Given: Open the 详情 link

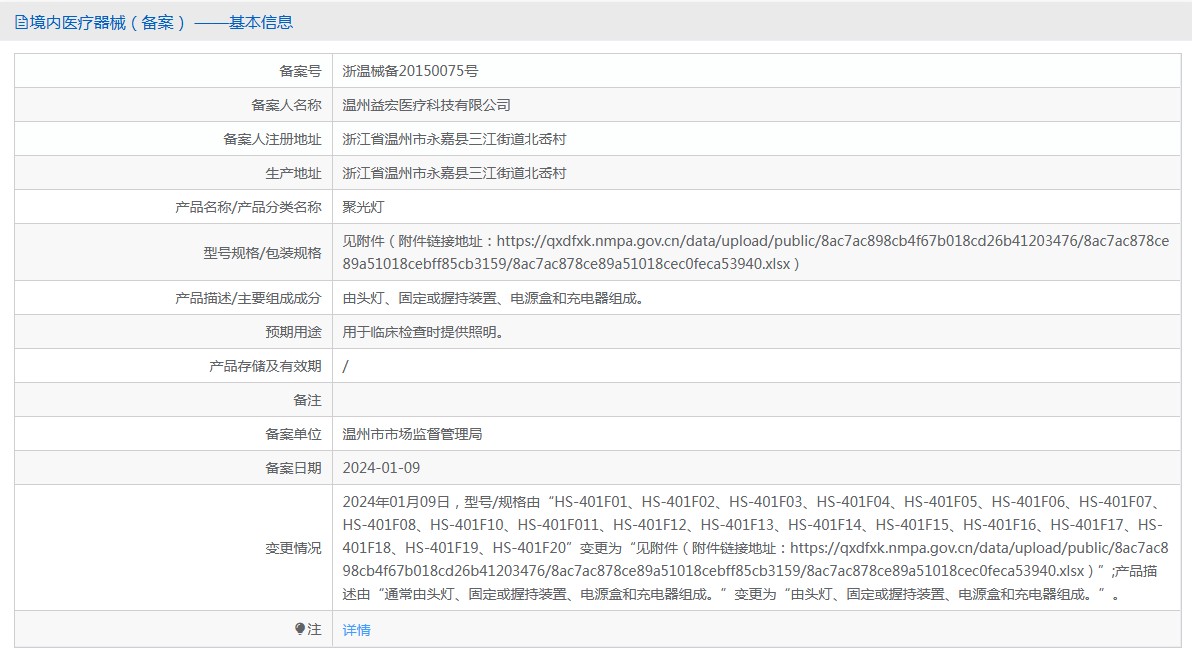Looking at the screenshot, I should [356, 630].
